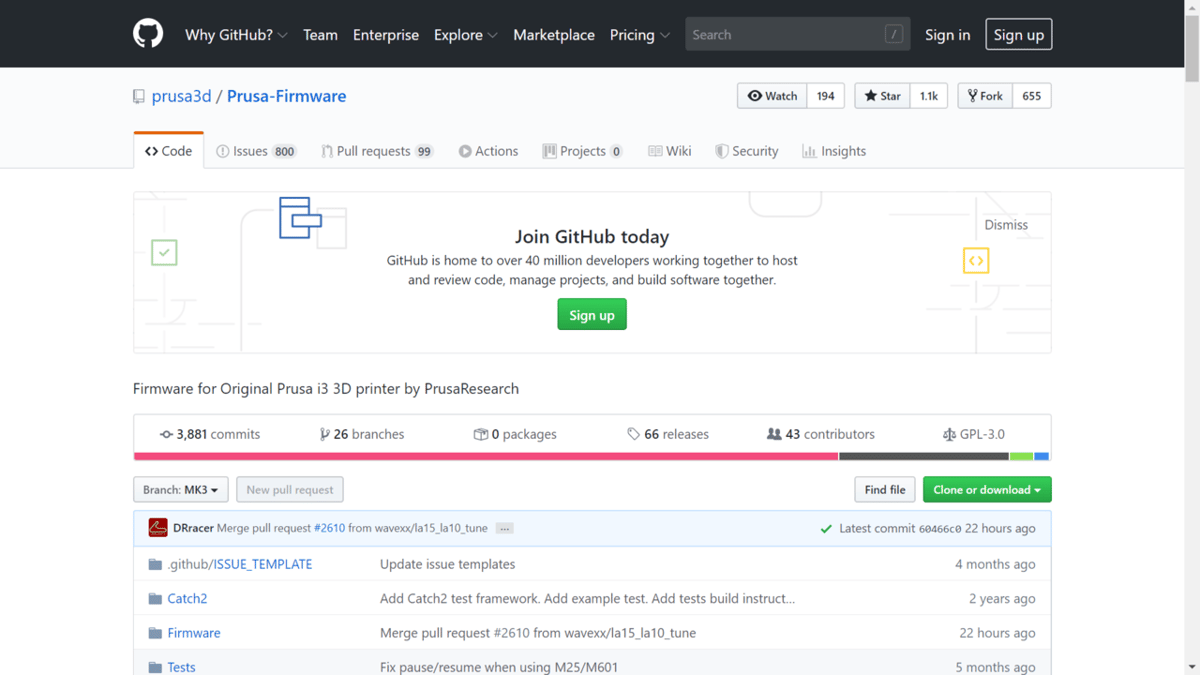
Task: Open the Actions tab
Action: coord(488,151)
